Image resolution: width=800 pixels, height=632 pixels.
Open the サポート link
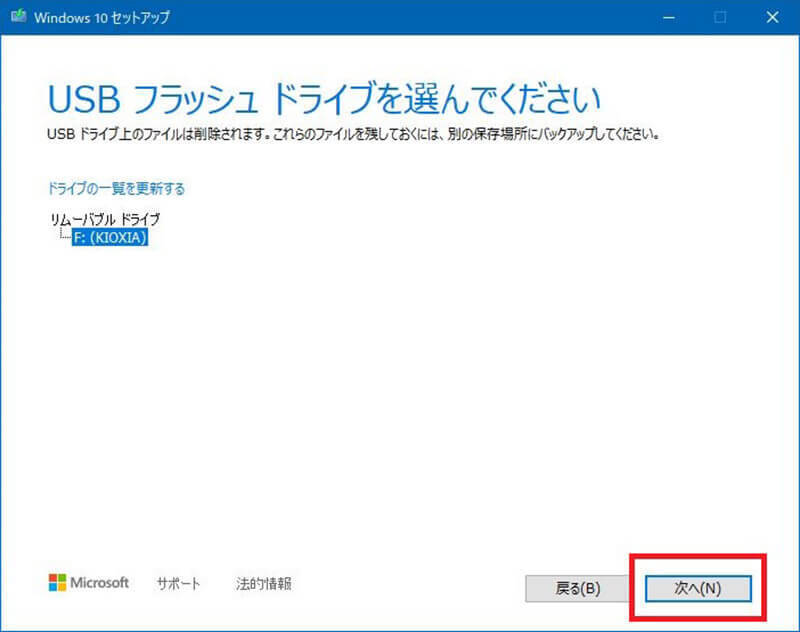178,584
